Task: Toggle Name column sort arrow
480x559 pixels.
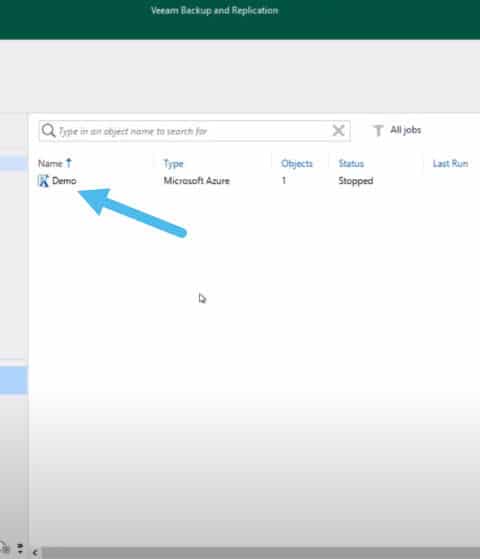Action: pos(69,163)
